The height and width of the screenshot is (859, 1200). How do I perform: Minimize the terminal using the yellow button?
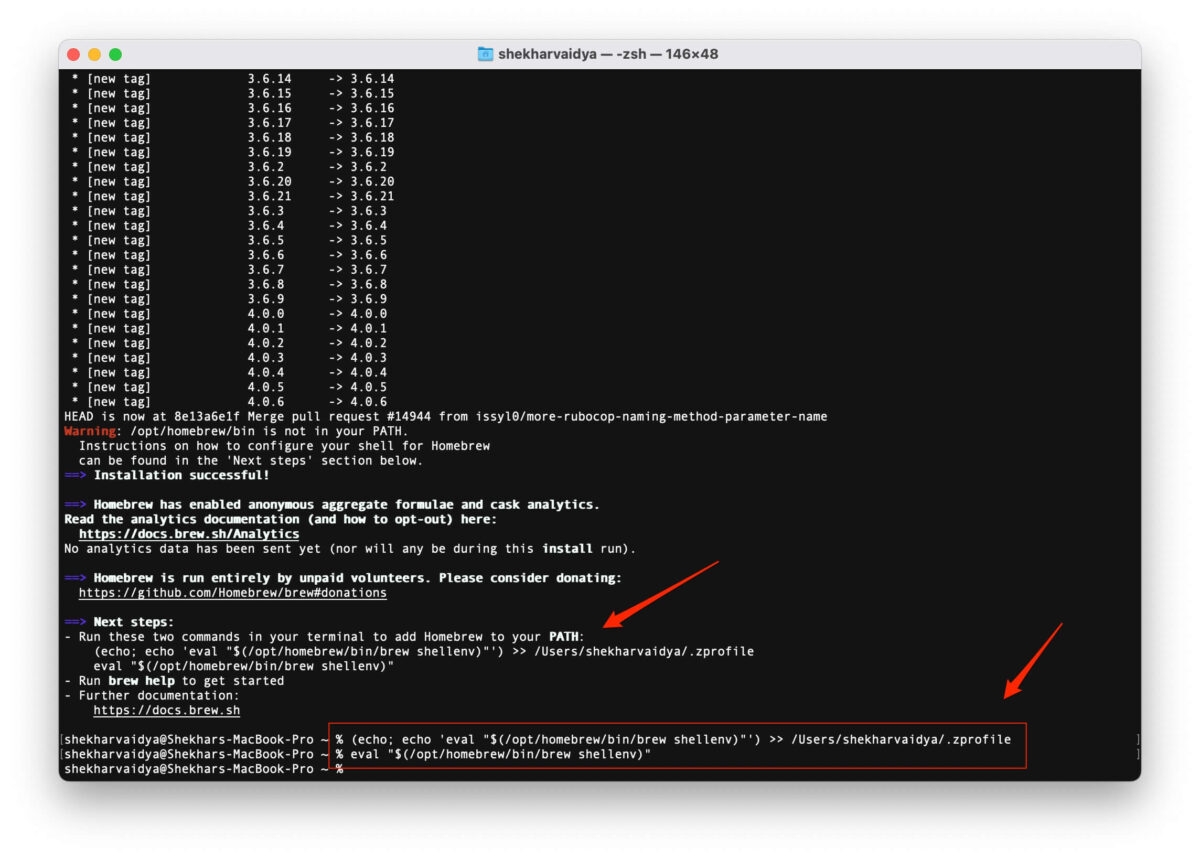[x=95, y=54]
